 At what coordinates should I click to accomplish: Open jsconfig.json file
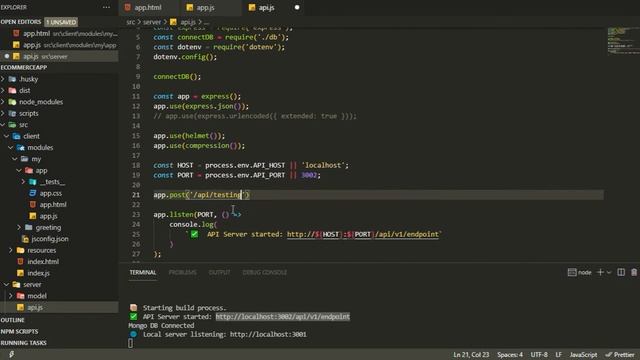(x=50, y=239)
